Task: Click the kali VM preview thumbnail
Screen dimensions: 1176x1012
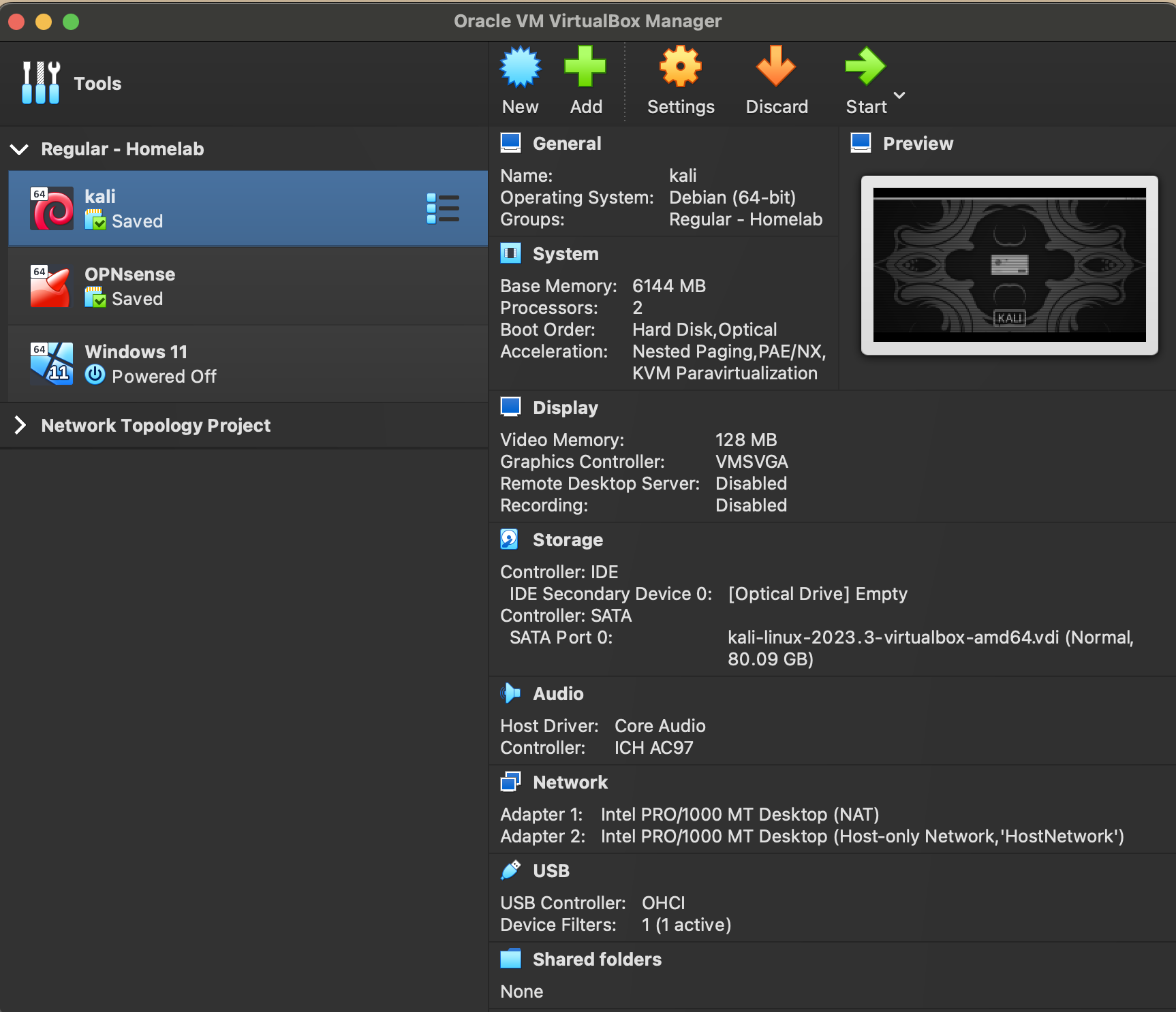Action: point(1009,265)
